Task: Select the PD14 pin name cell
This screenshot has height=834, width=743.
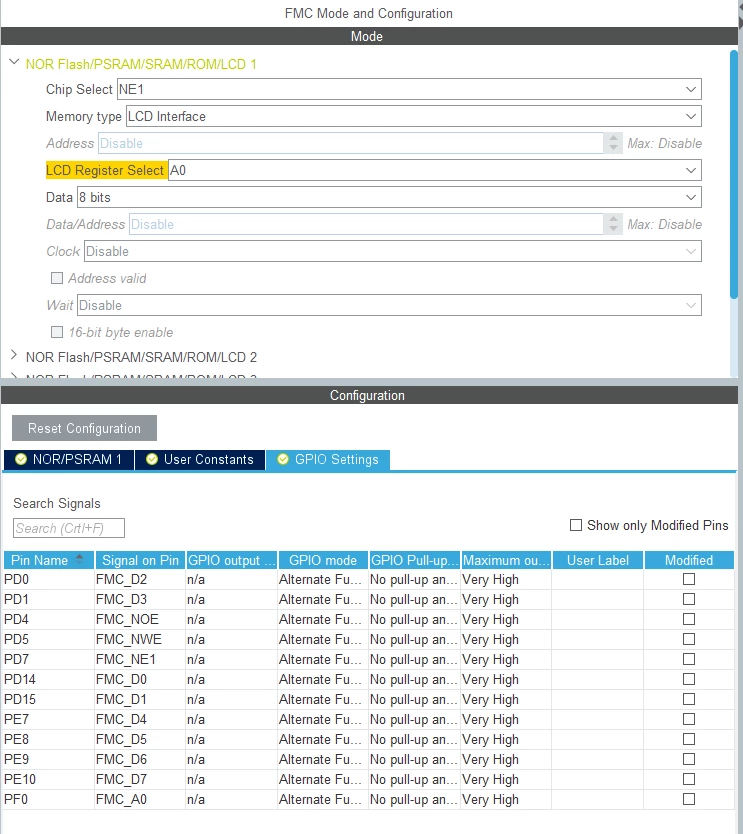Action: pos(48,679)
